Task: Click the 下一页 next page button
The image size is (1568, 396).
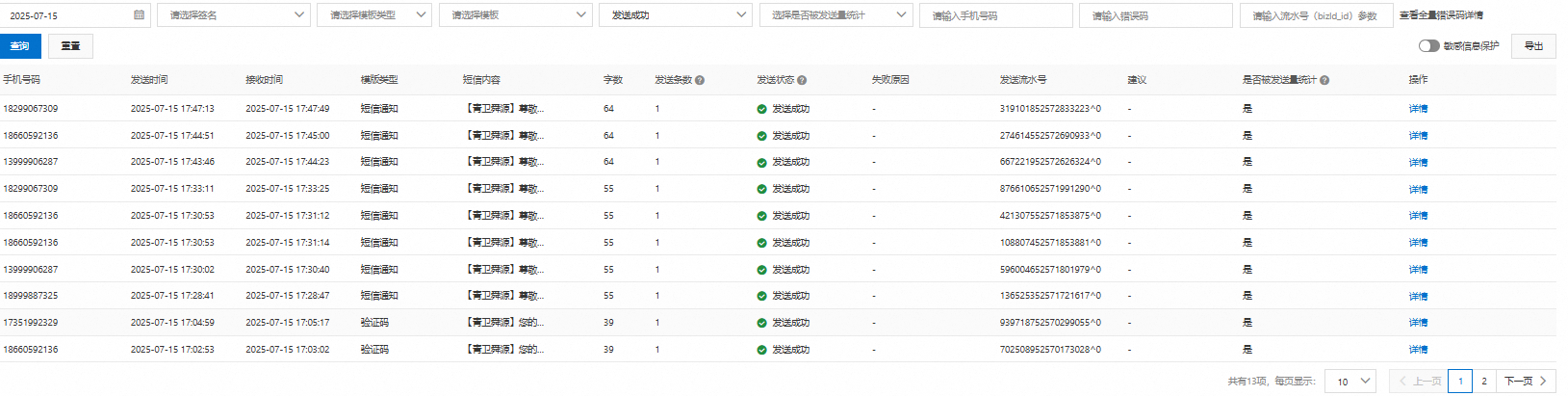Action: (1526, 382)
